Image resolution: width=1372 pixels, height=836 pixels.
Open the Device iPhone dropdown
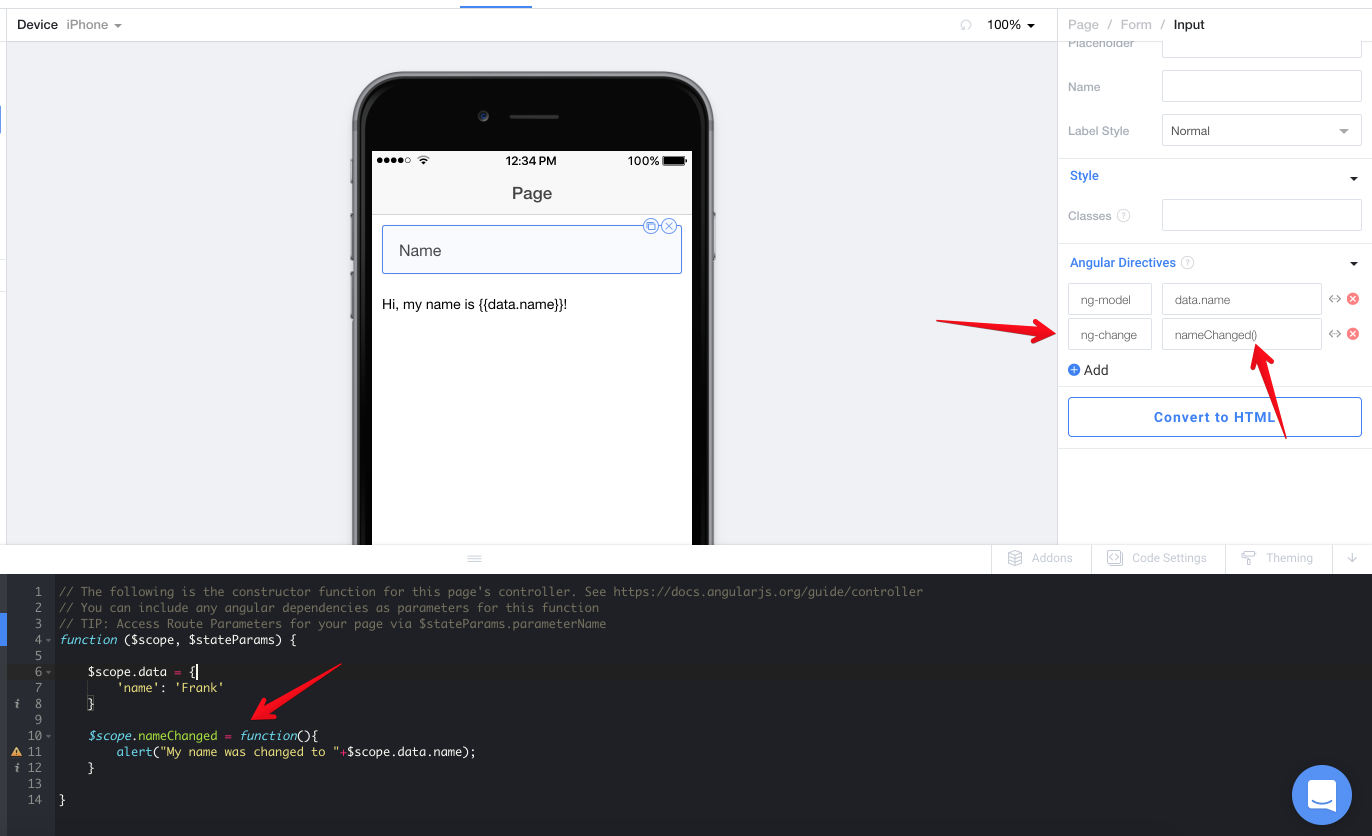(x=93, y=25)
